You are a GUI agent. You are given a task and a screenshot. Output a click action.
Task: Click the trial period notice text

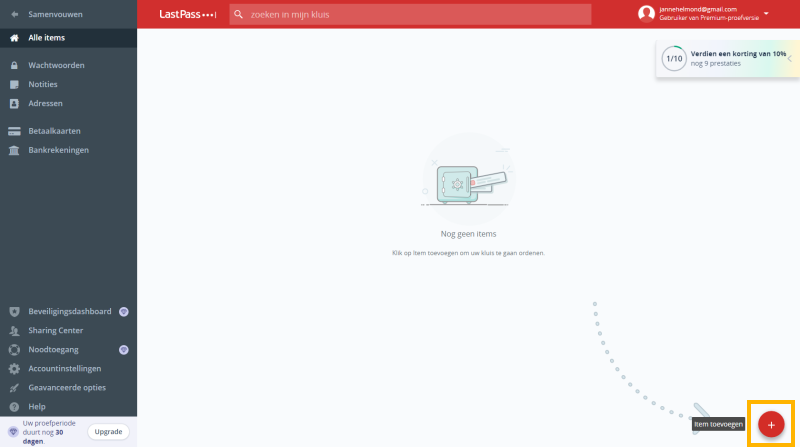tap(49, 432)
